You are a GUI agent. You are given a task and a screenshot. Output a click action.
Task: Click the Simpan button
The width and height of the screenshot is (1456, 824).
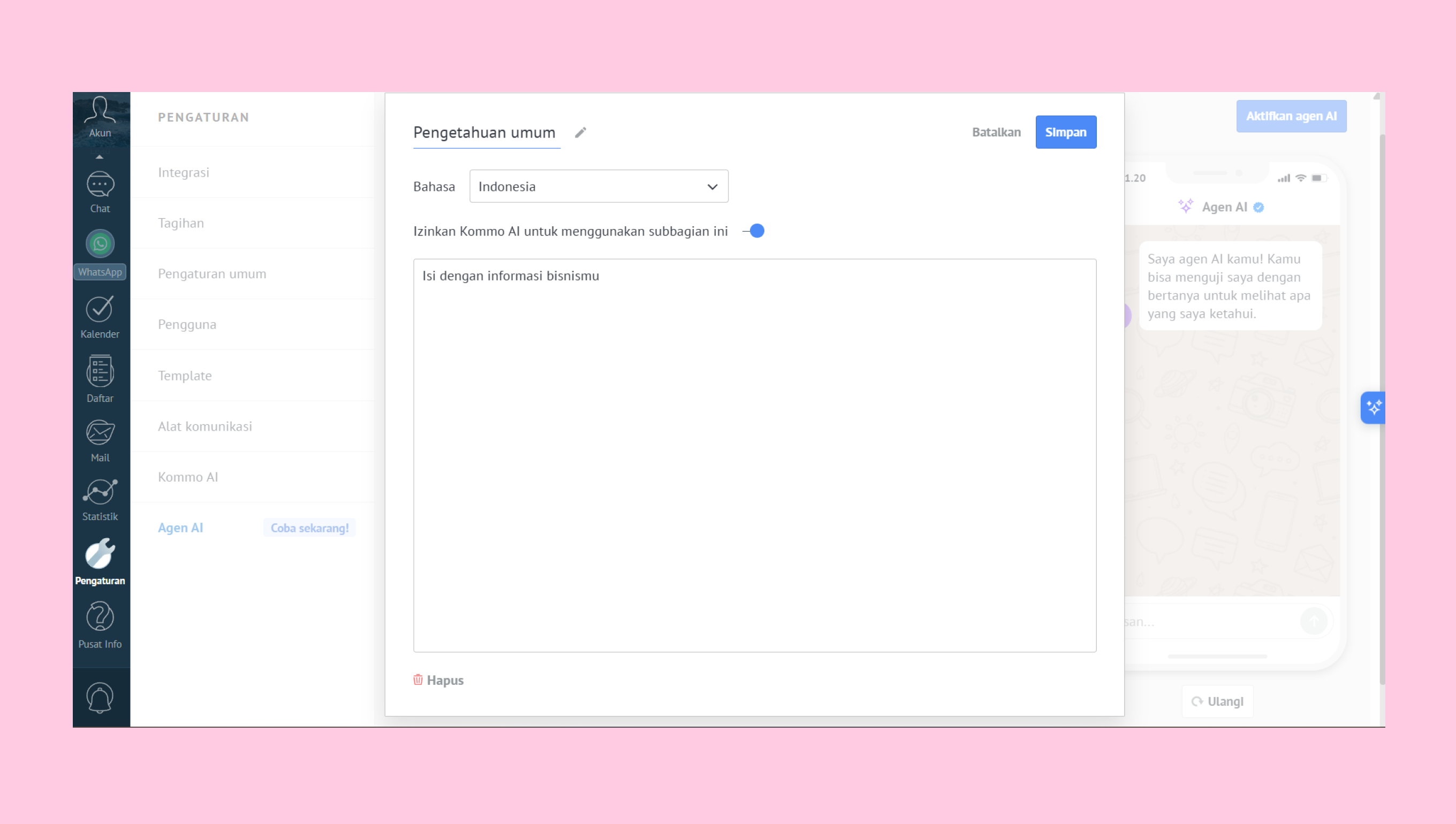[x=1065, y=132]
